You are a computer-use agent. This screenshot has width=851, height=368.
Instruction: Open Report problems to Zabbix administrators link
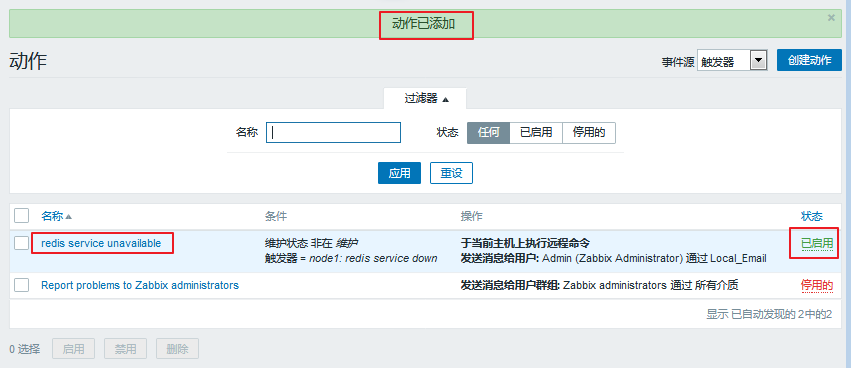tap(140, 285)
